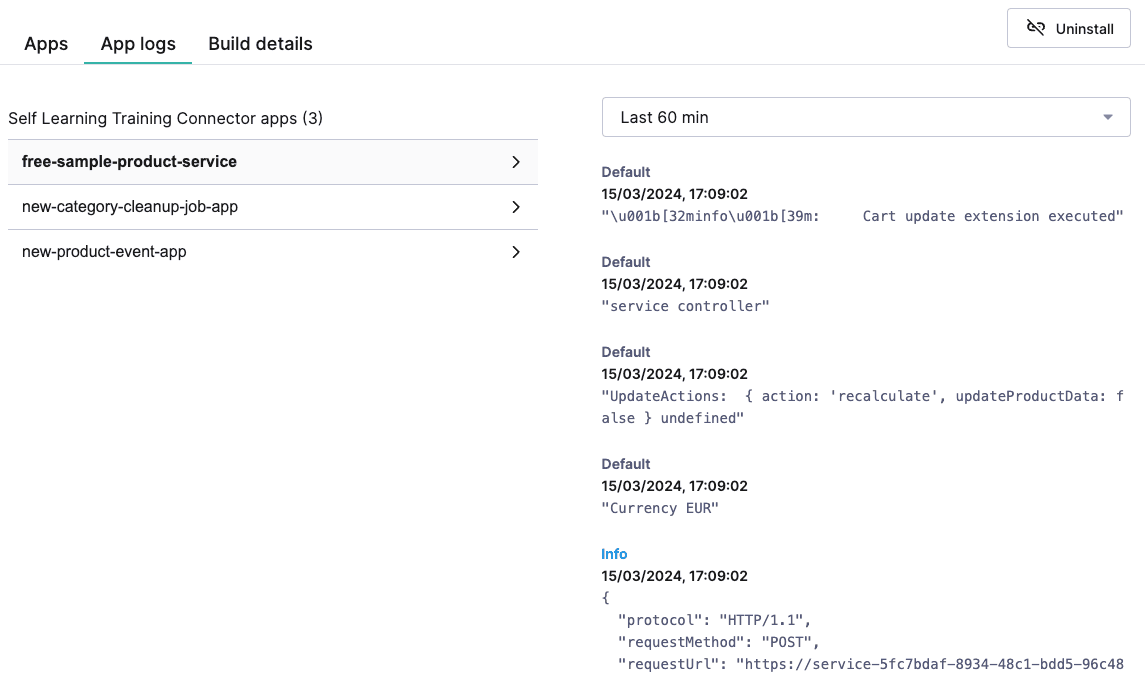Expand new-product-event-app via its chevron
This screenshot has width=1145, height=677.
tap(516, 252)
